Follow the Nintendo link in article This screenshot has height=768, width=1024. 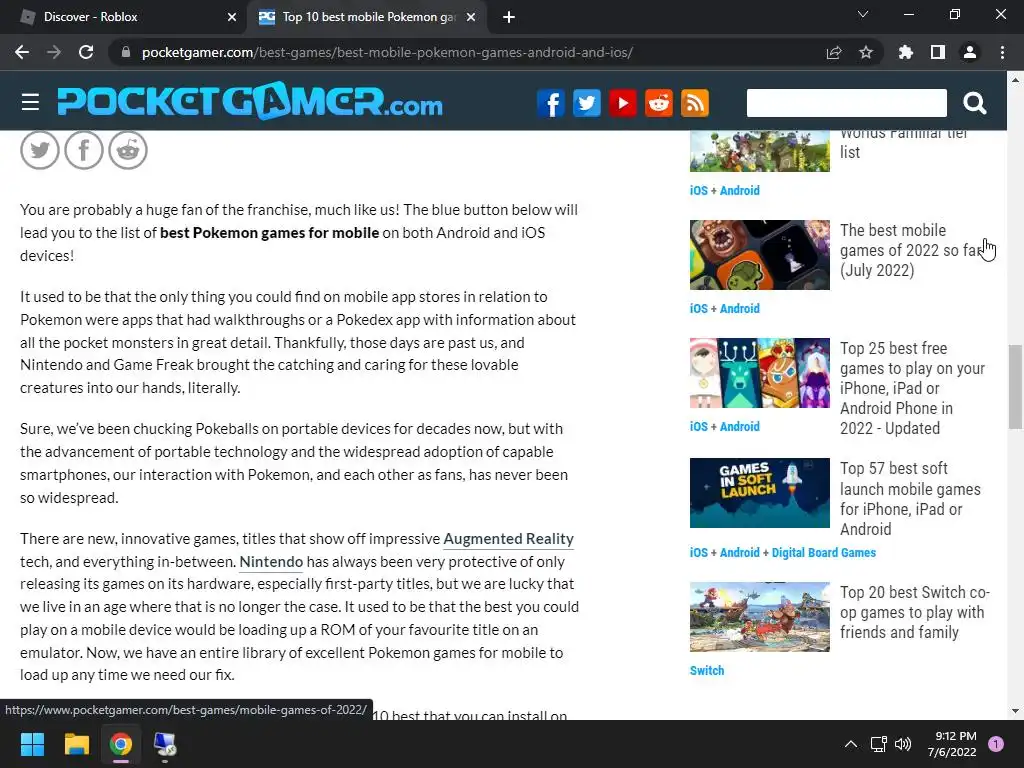271,562
